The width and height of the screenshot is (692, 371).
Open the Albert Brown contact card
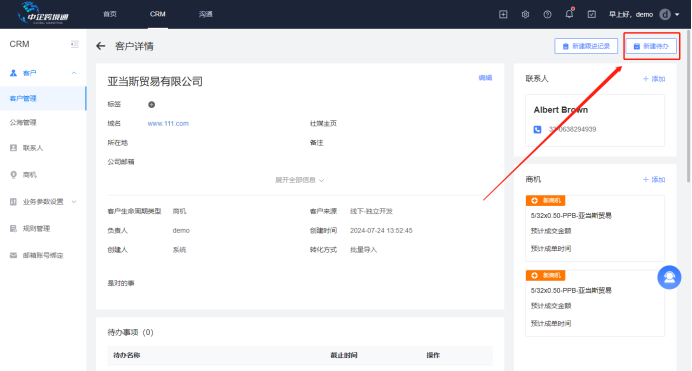click(595, 120)
